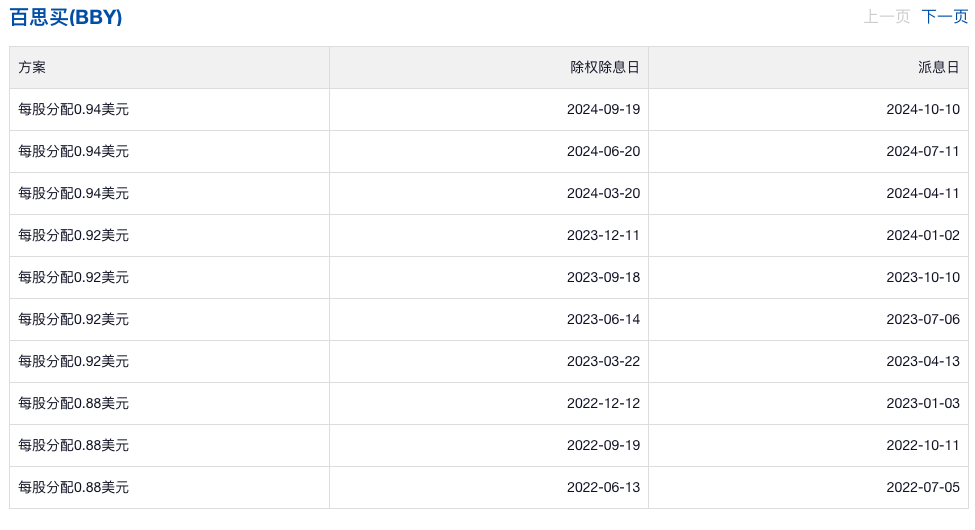Click the payout date 2024-01-02 cell
This screenshot has width=975, height=530.
click(x=808, y=235)
